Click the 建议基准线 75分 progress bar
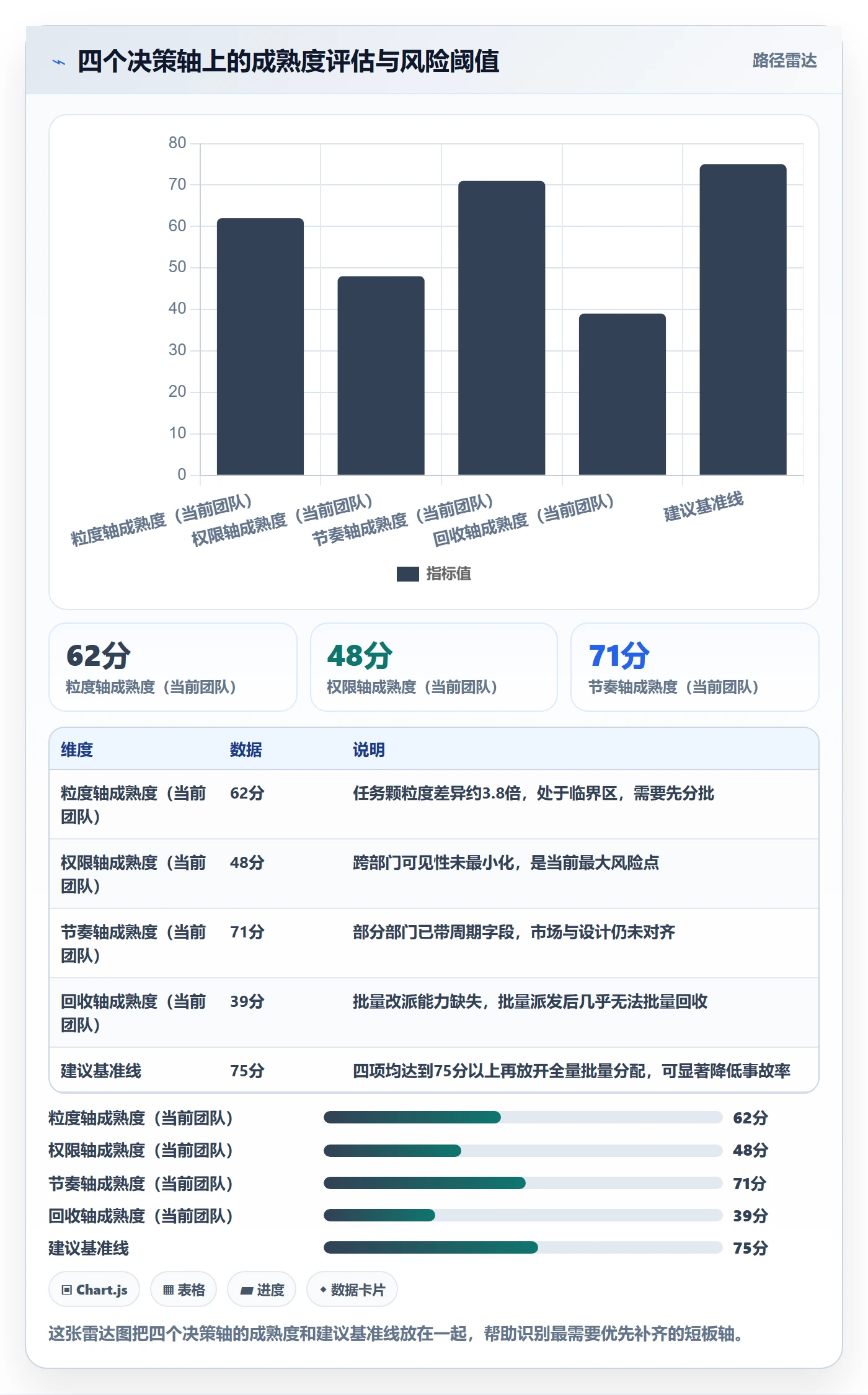 click(523, 1247)
